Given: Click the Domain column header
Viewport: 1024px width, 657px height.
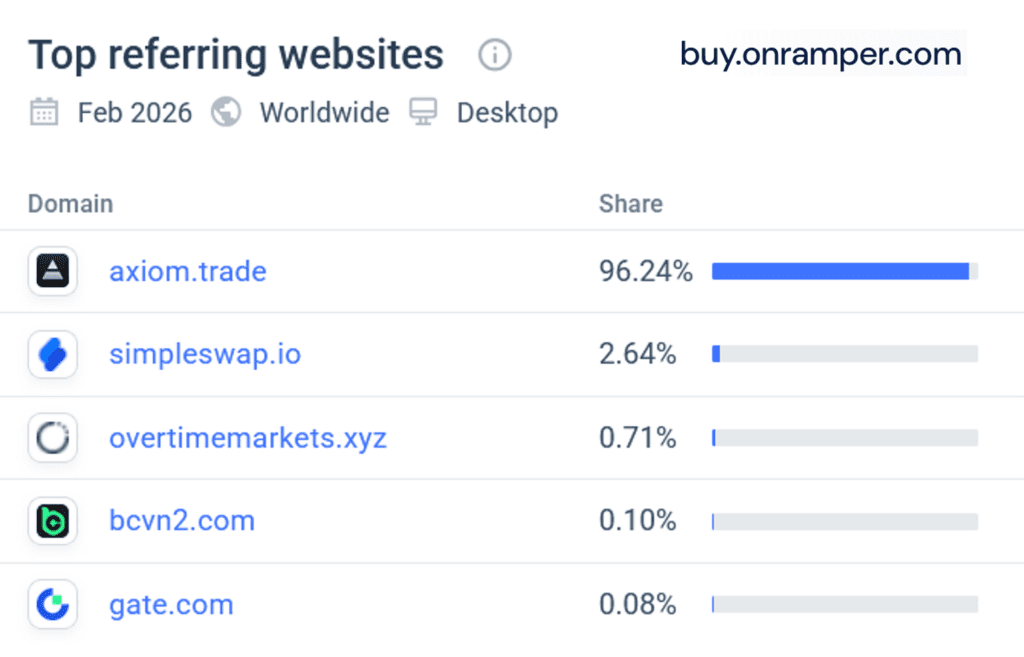Looking at the screenshot, I should (x=69, y=203).
